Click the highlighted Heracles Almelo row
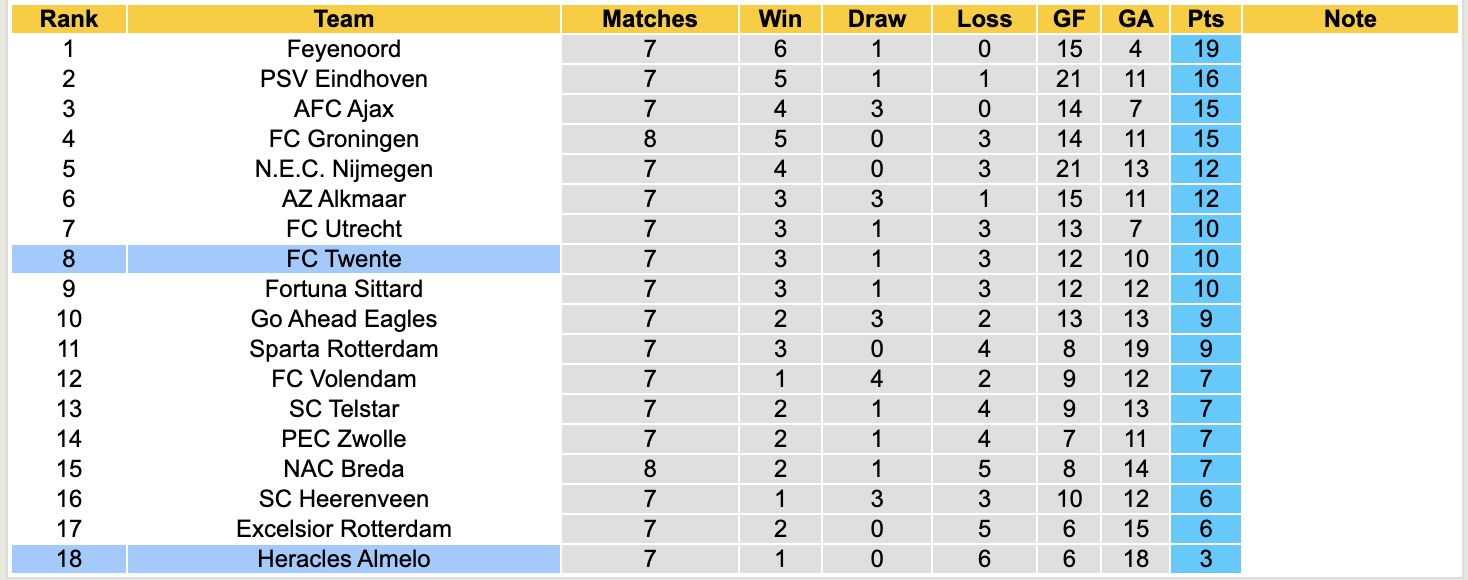 [x=343, y=559]
